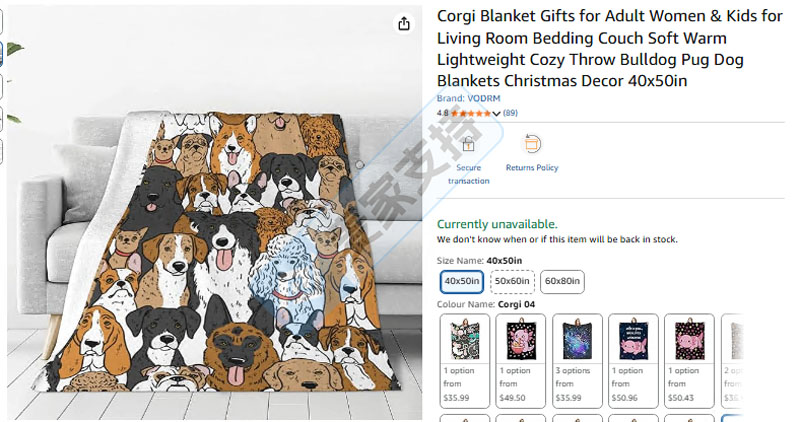Click the Returns Policy box icon
The image size is (800, 422).
click(532, 144)
